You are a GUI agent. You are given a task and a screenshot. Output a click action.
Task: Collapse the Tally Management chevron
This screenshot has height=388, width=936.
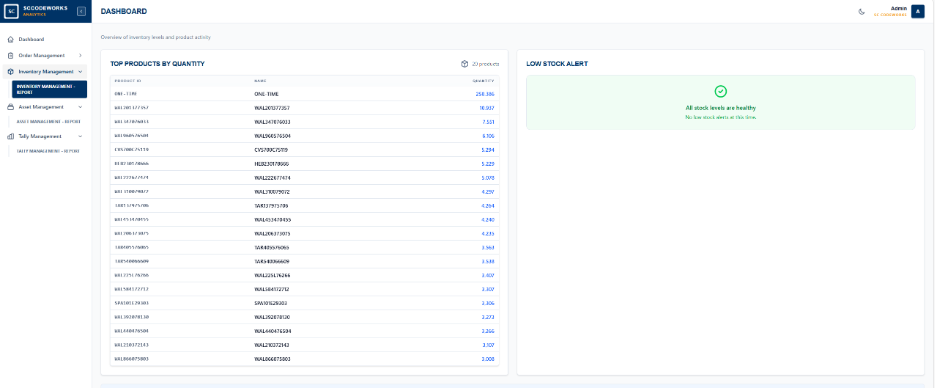[x=80, y=136]
